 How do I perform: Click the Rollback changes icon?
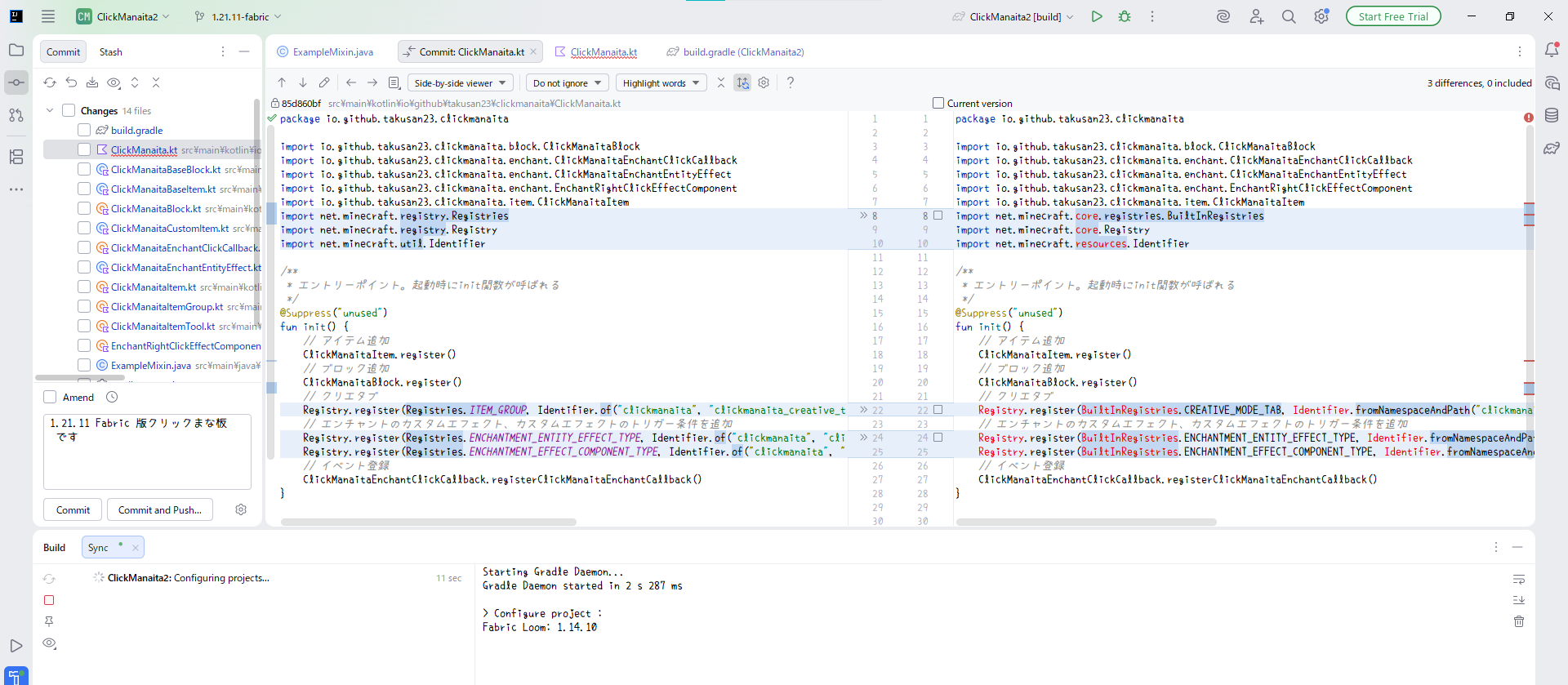tap(71, 82)
